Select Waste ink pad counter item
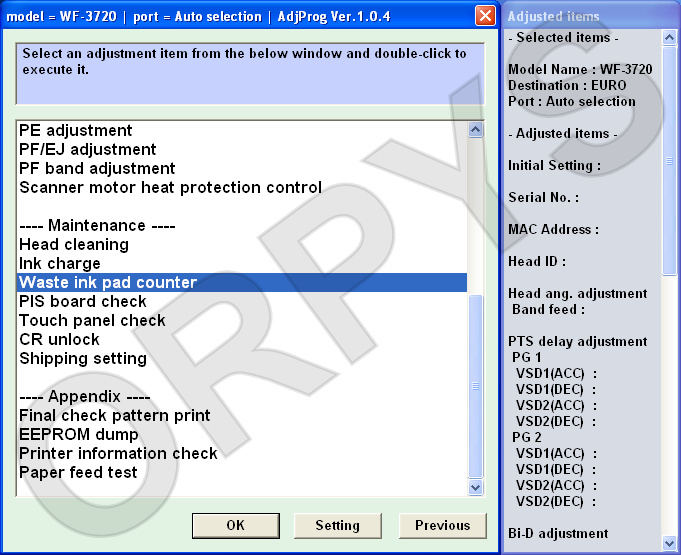This screenshot has width=681, height=555. (x=242, y=282)
